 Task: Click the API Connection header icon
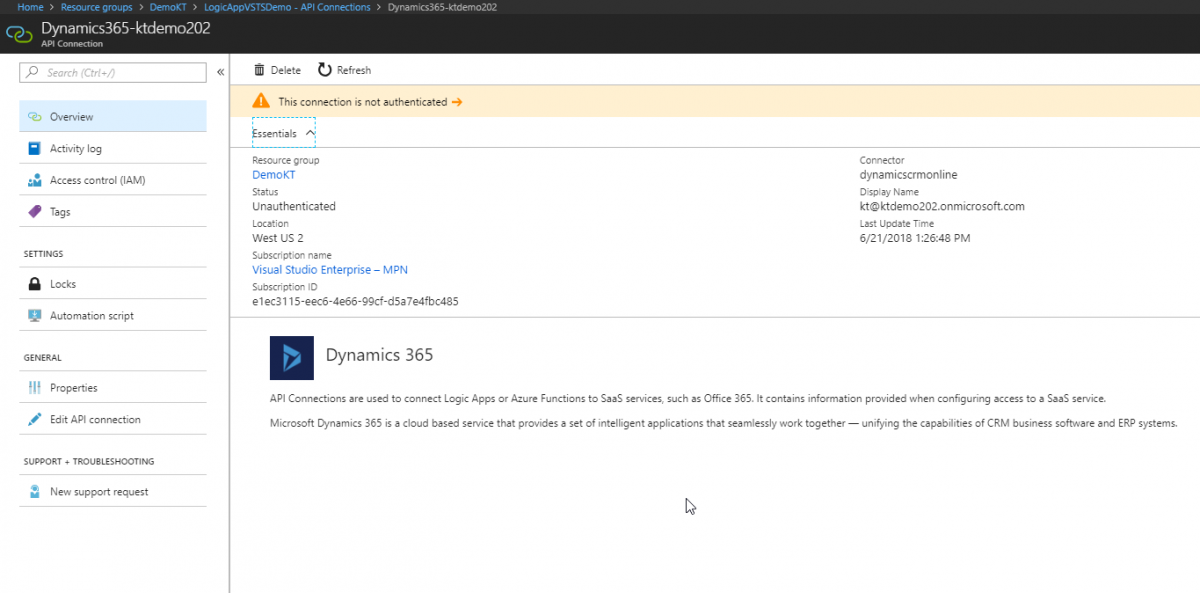20,34
